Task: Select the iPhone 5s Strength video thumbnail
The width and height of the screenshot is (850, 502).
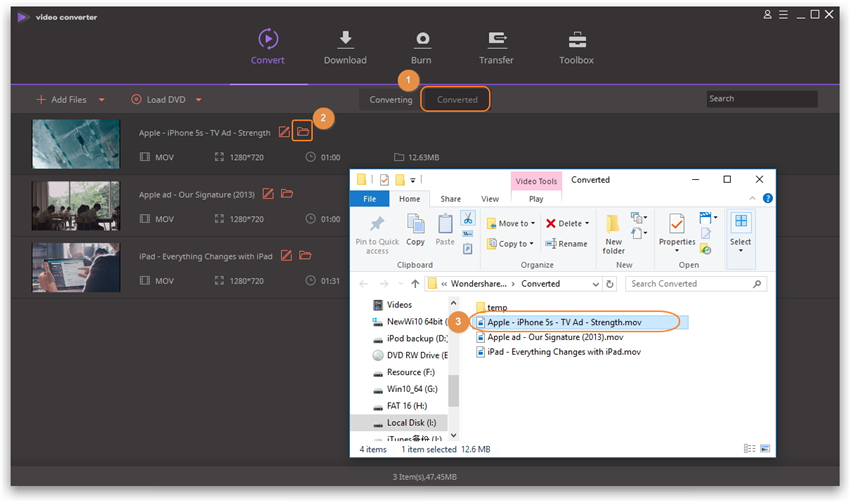Action: (76, 144)
